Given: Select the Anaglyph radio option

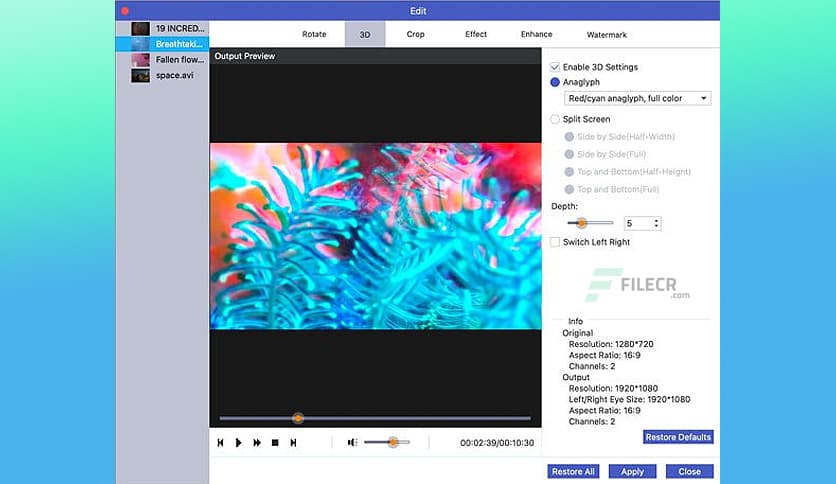Looking at the screenshot, I should click(x=555, y=82).
